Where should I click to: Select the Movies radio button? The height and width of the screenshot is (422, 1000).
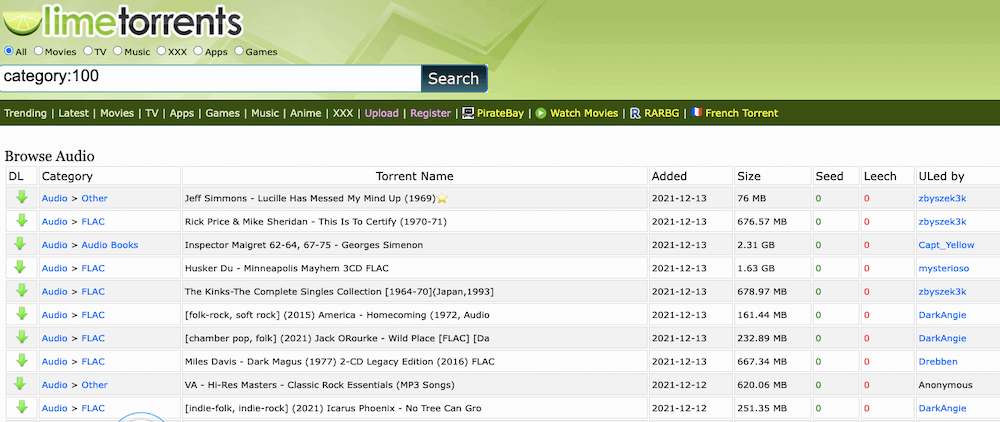(x=38, y=51)
